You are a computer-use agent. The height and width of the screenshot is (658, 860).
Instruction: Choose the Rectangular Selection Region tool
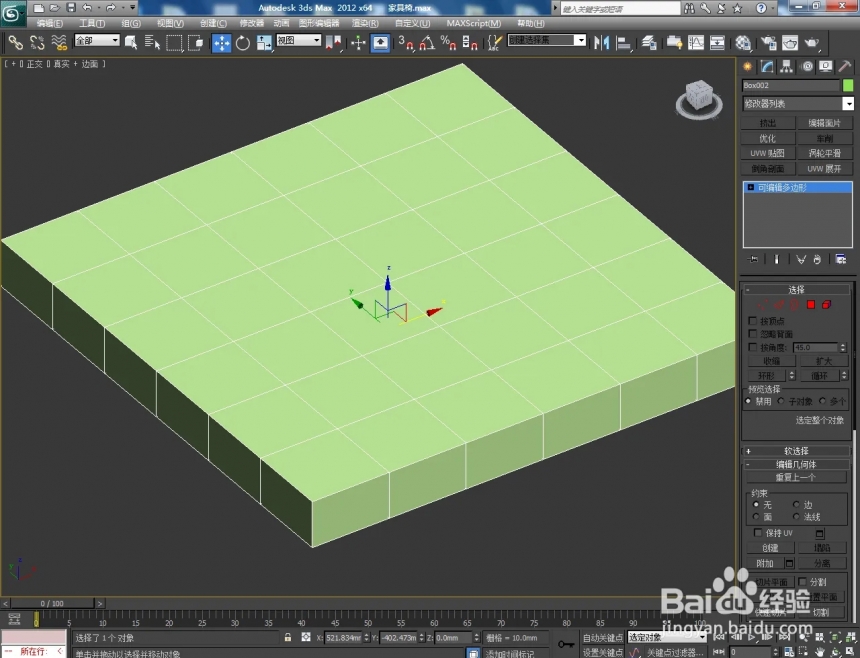coord(174,42)
